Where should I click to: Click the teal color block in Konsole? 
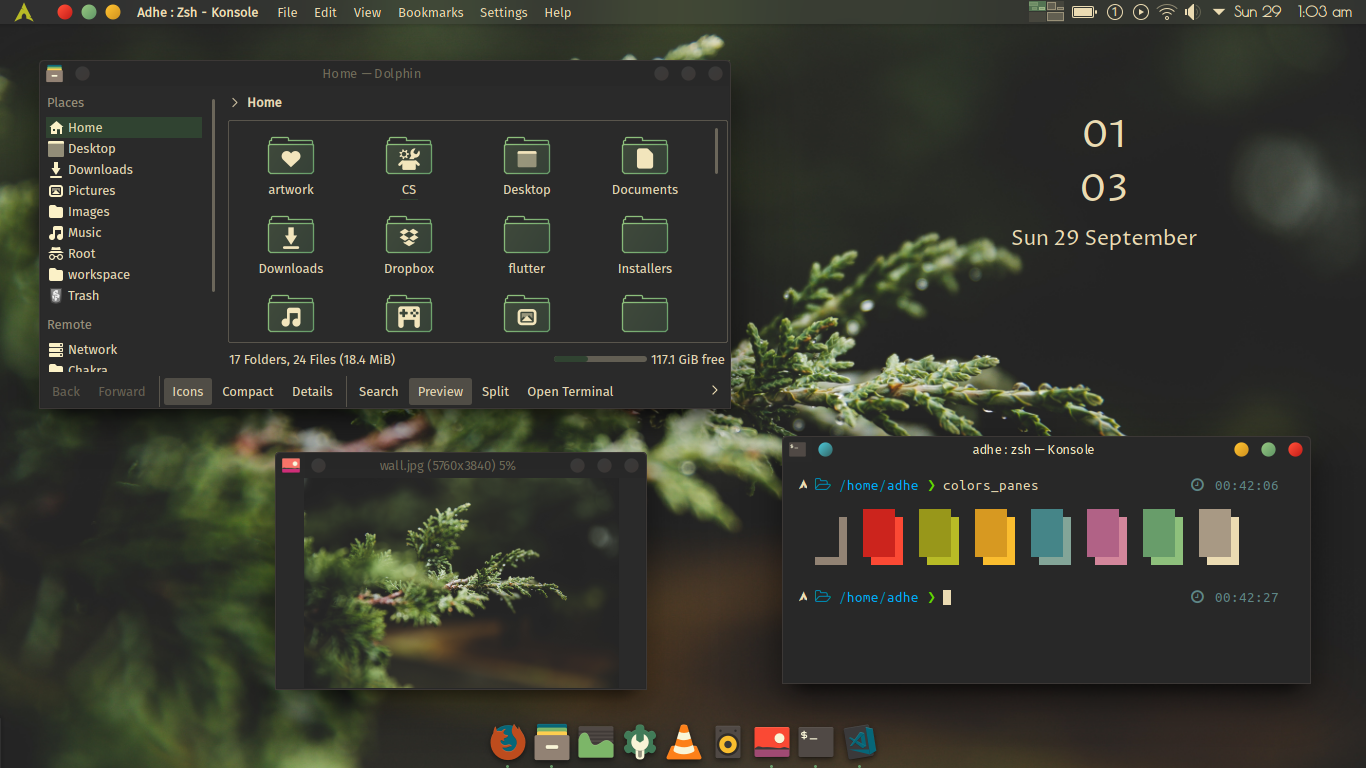point(1050,537)
